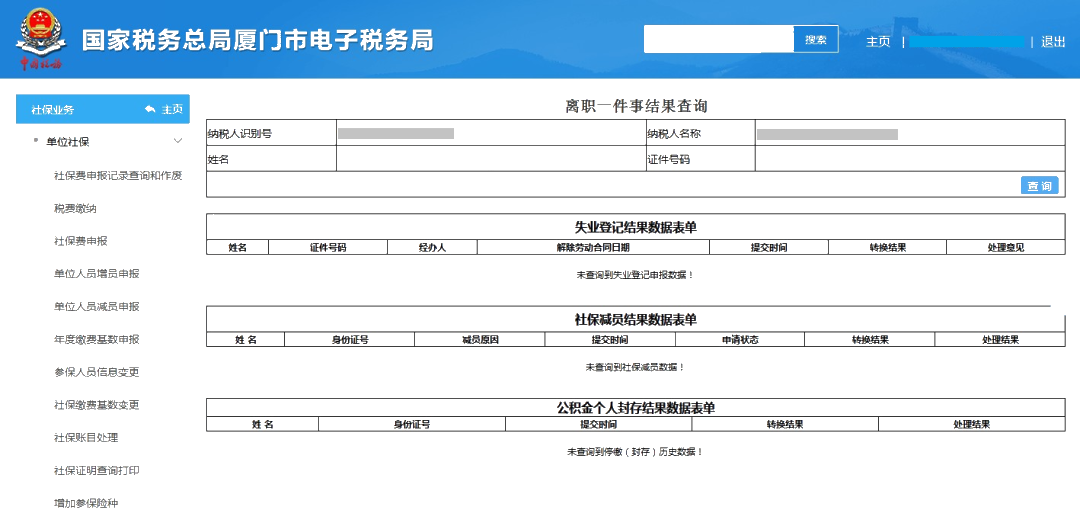Open 单位社保 tree item
1080x526 pixels.
pos(68,142)
